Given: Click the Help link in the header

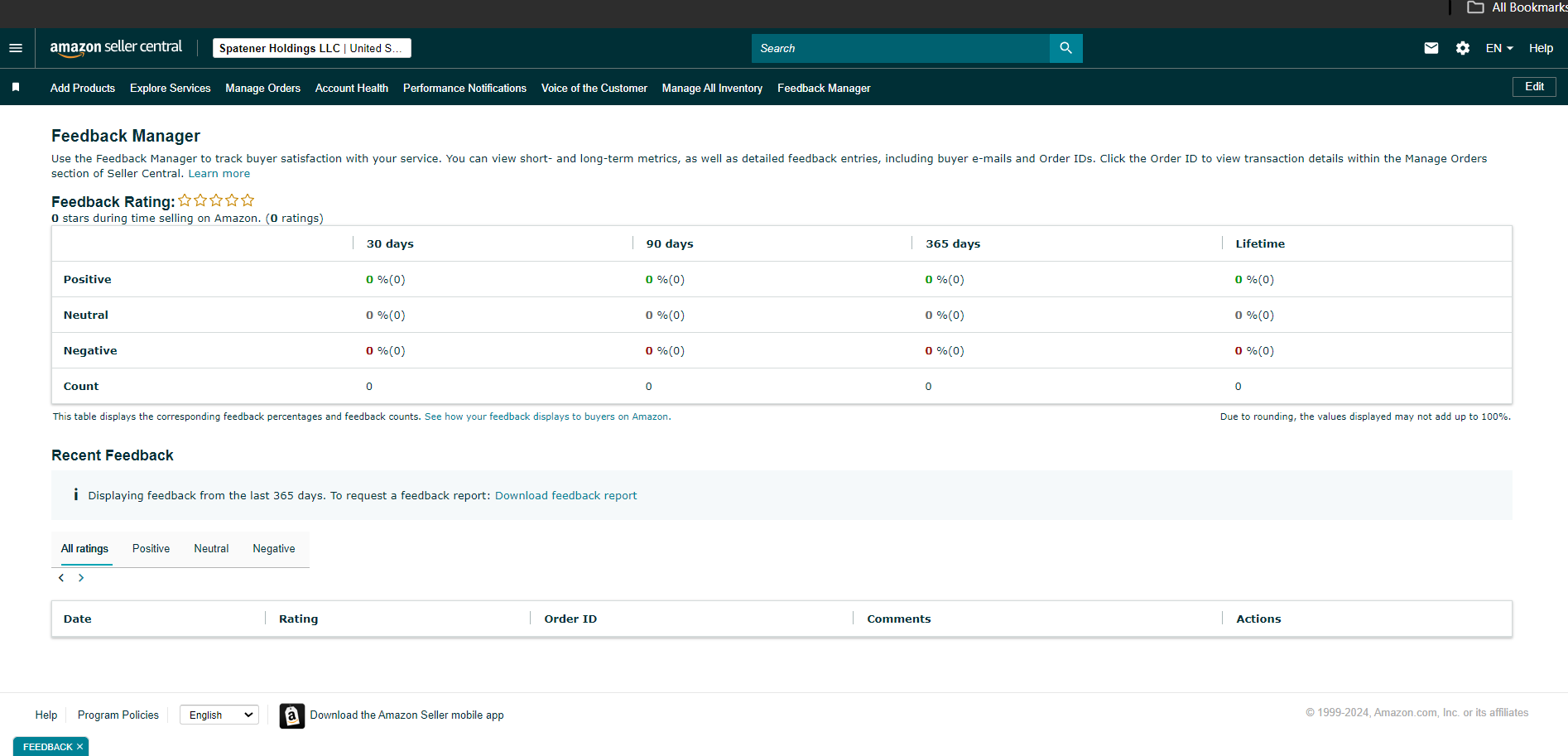Looking at the screenshot, I should pos(1541,48).
